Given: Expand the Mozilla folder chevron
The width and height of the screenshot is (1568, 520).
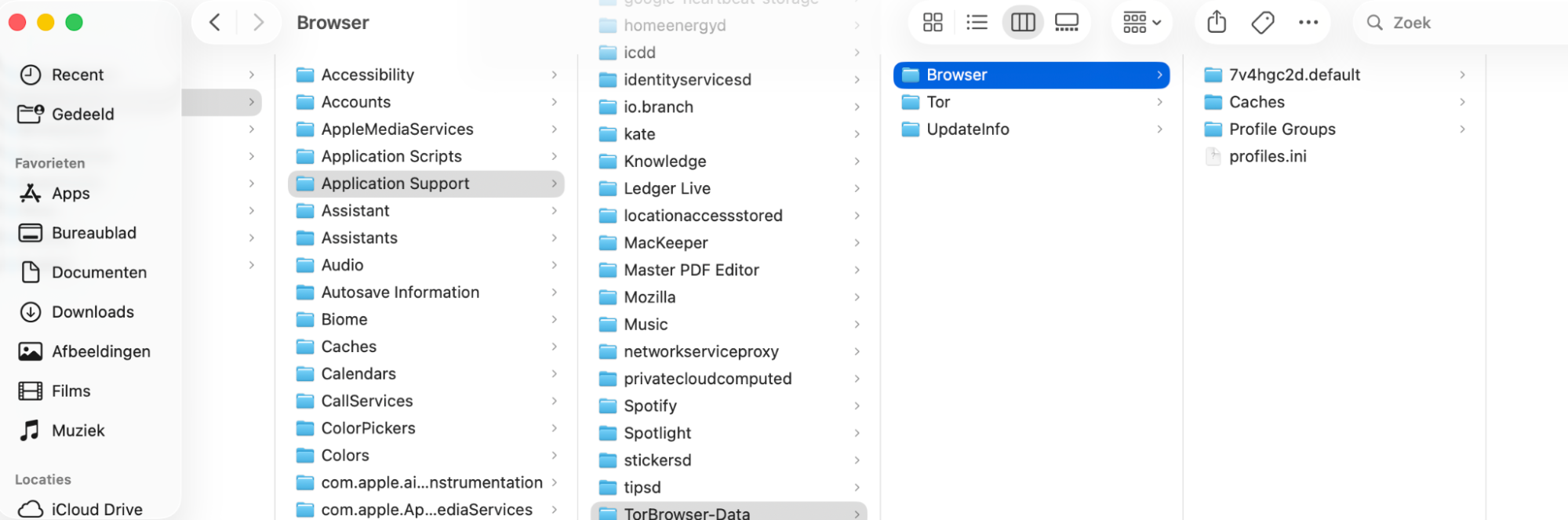Looking at the screenshot, I should 857,297.
